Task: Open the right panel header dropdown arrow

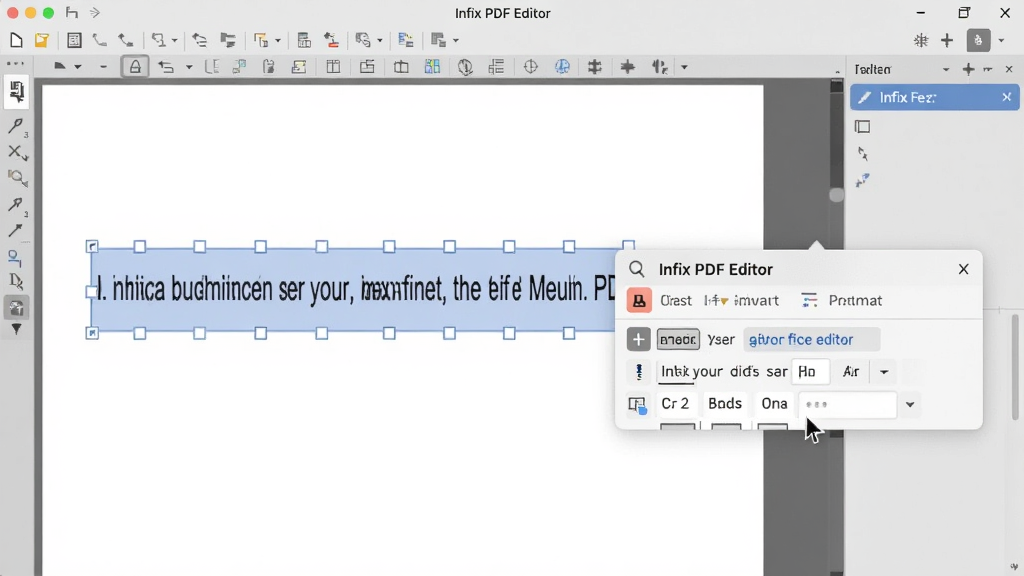Action: pyautogui.click(x=946, y=69)
